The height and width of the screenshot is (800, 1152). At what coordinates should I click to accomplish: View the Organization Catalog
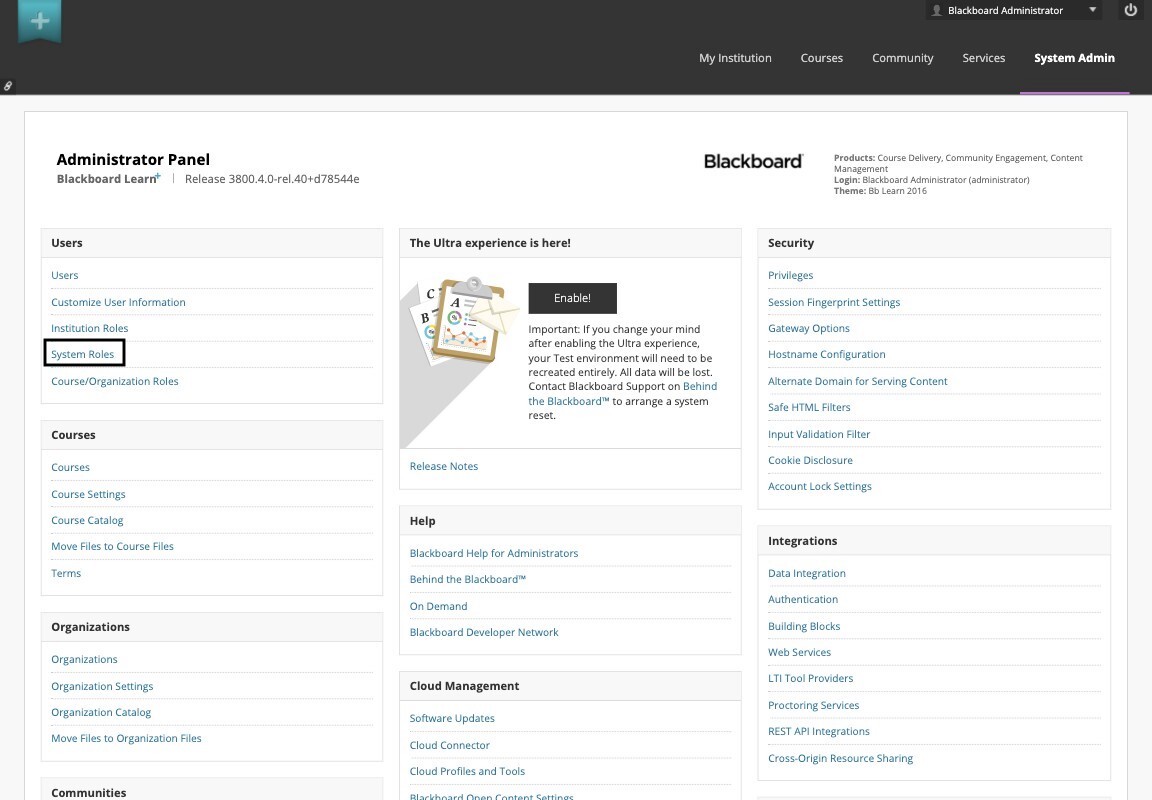[x=101, y=712]
